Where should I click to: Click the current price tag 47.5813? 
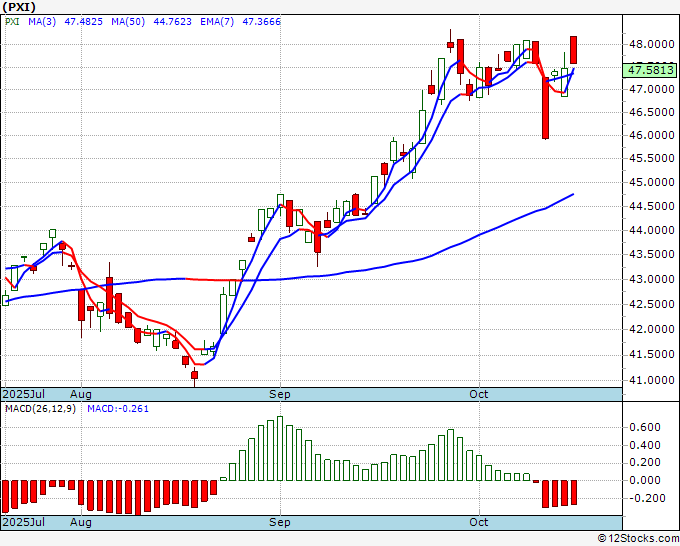649,70
